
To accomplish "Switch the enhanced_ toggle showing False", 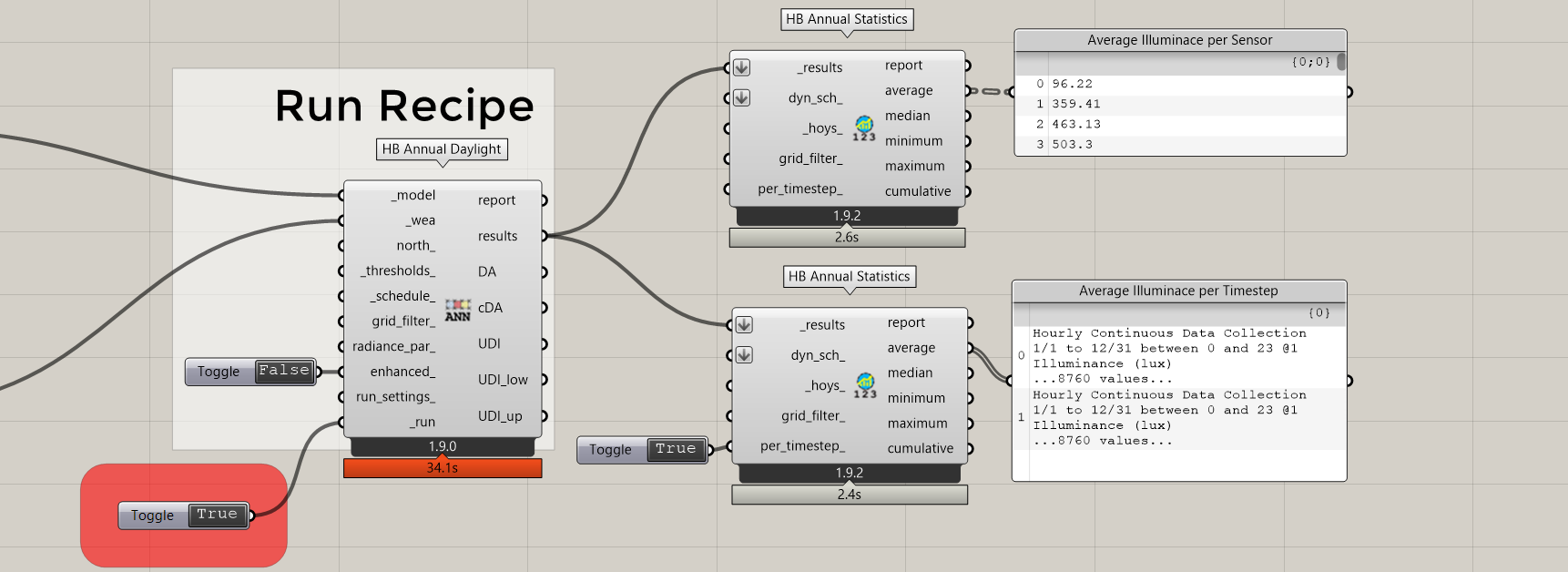I will click(x=284, y=371).
